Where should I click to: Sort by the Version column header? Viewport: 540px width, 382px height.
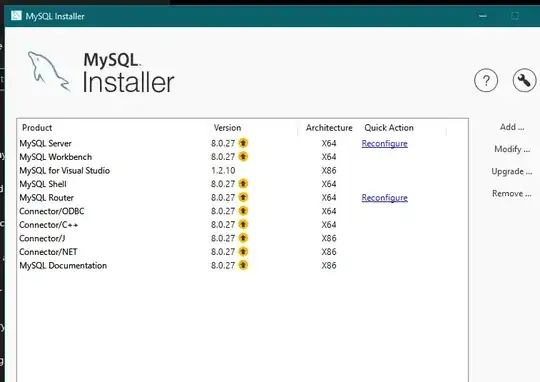pos(227,128)
